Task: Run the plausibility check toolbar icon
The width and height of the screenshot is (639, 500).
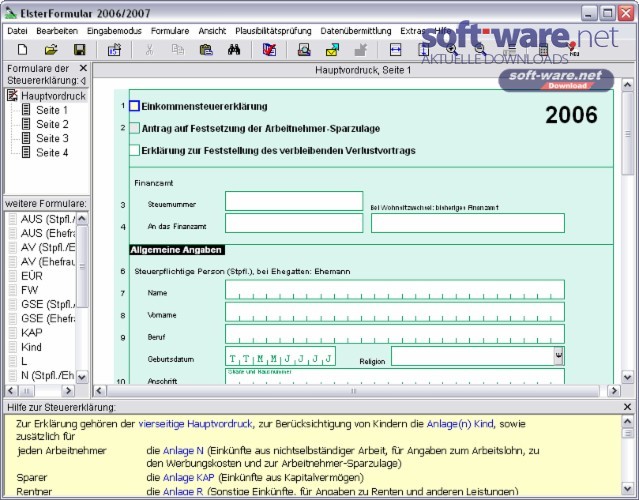Action: (269, 50)
